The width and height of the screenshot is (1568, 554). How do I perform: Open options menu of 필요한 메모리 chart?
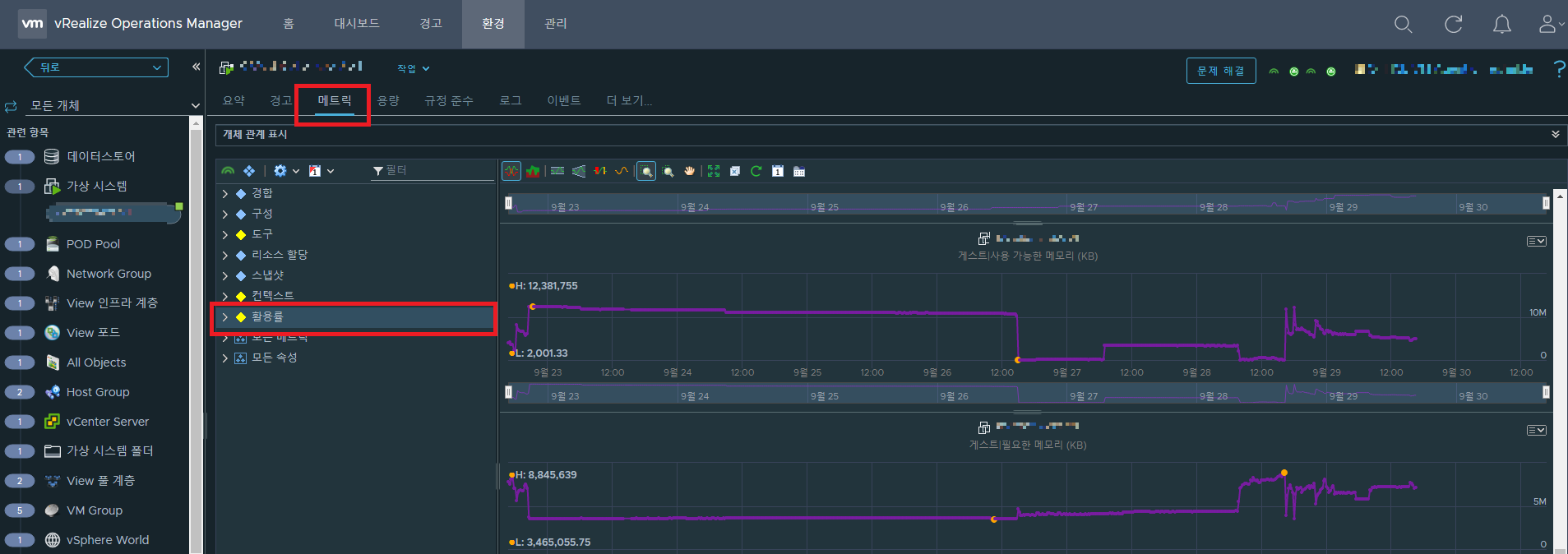[x=1536, y=431]
